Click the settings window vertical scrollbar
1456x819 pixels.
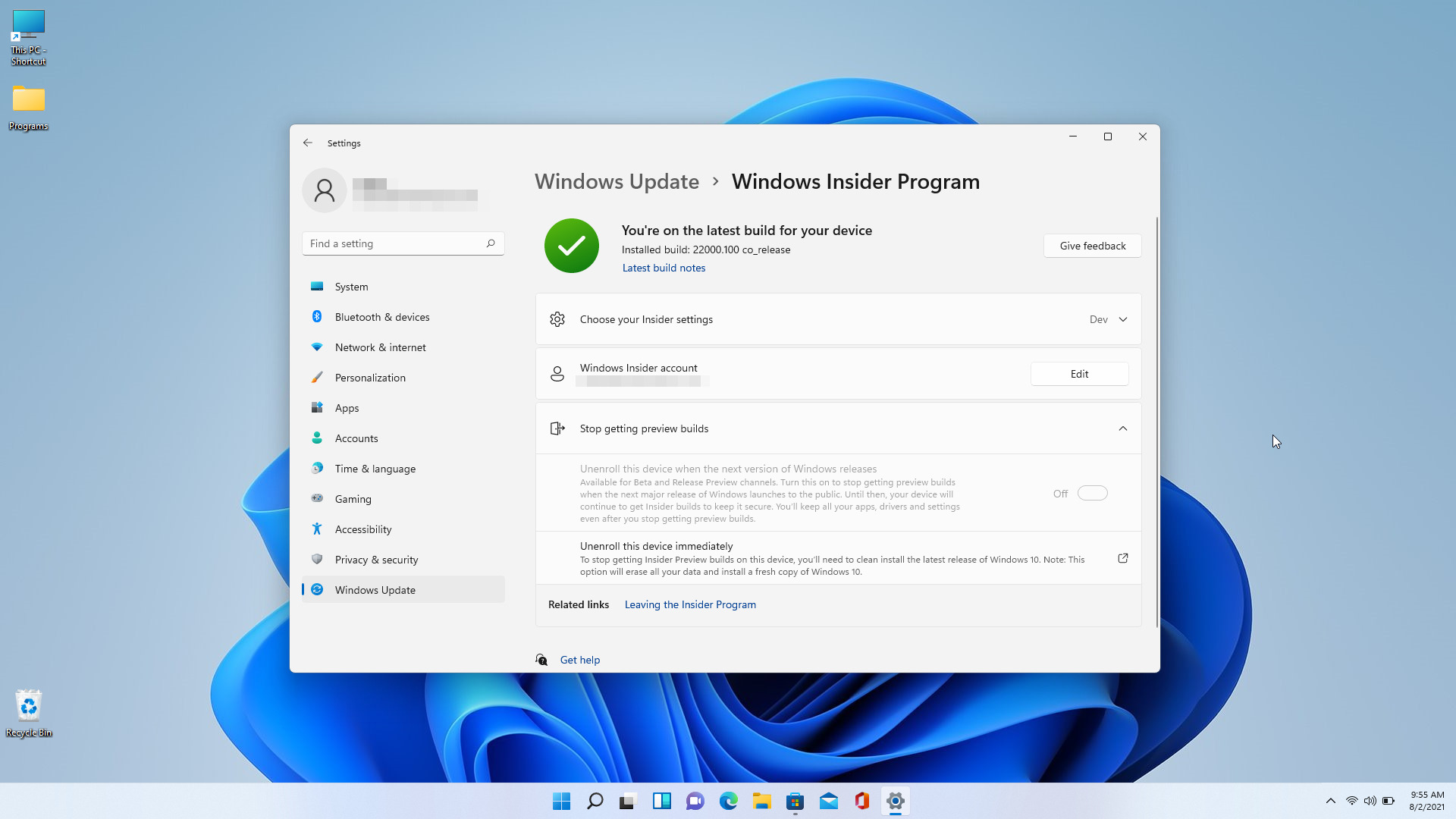tap(1156, 422)
